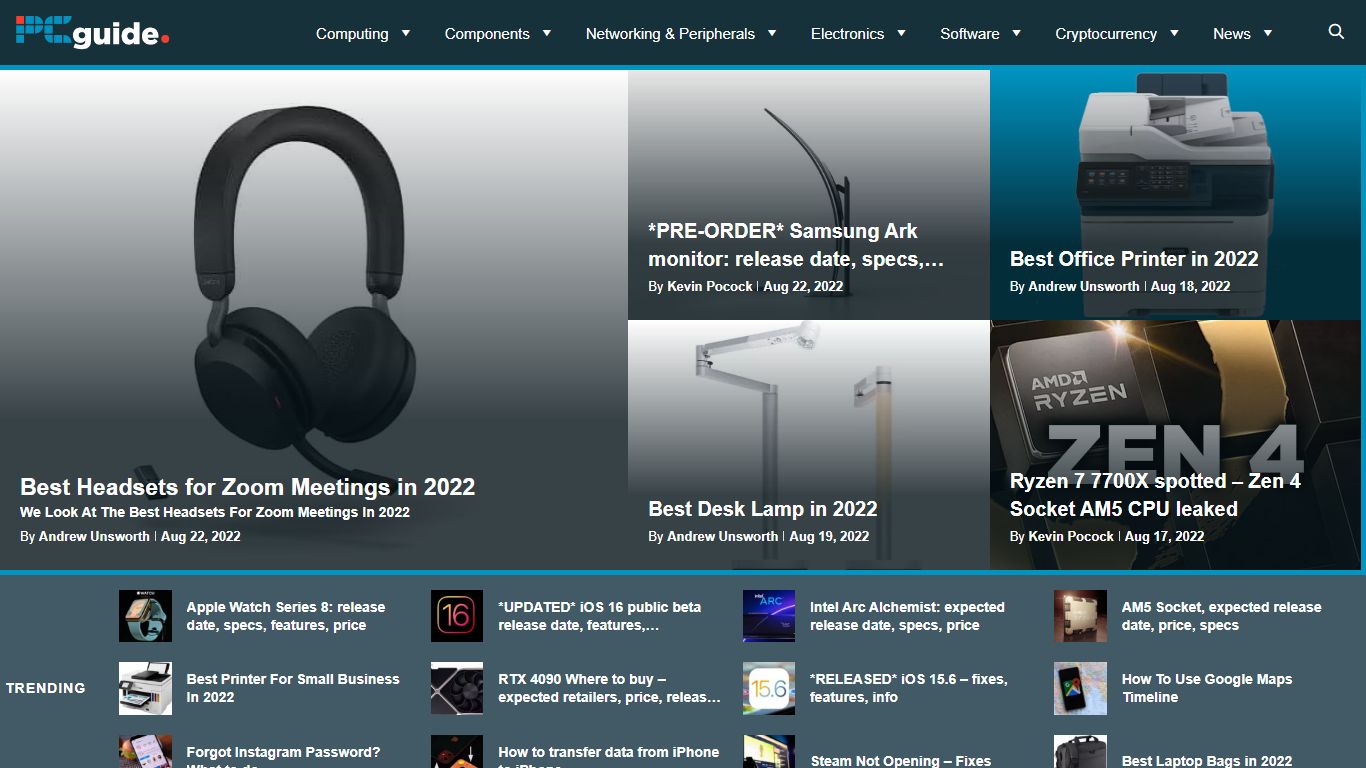Open the Electronics menu

pos(847,33)
